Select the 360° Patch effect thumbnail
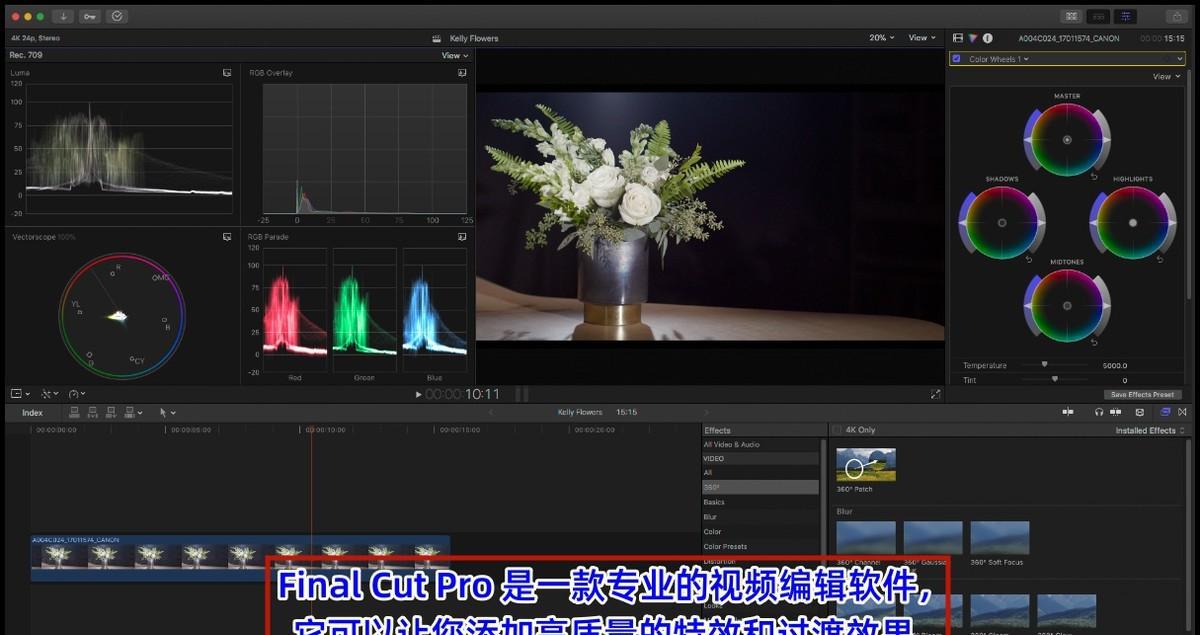 coord(866,464)
